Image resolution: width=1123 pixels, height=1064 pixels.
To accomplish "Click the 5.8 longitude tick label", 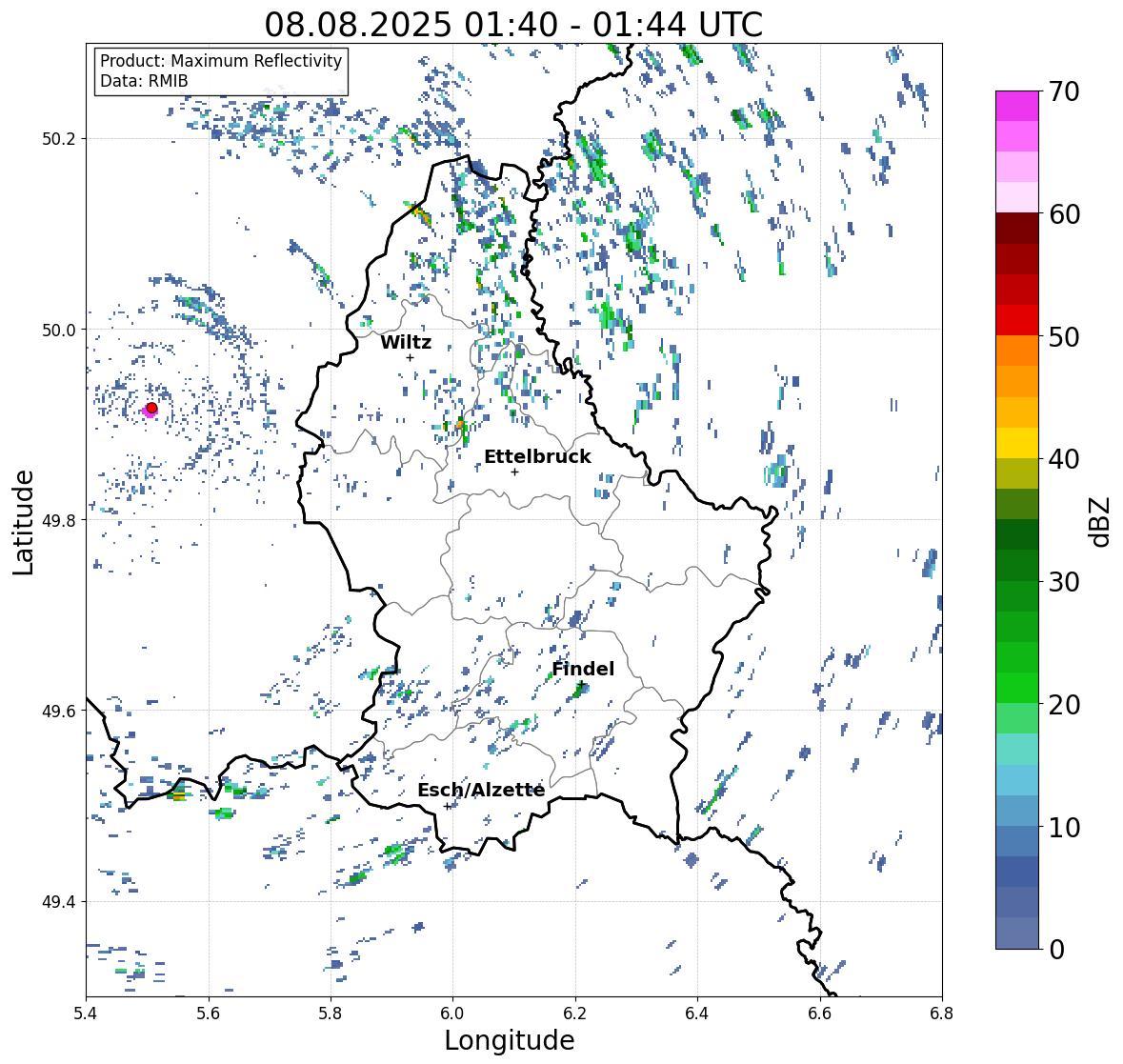I will click(331, 1013).
